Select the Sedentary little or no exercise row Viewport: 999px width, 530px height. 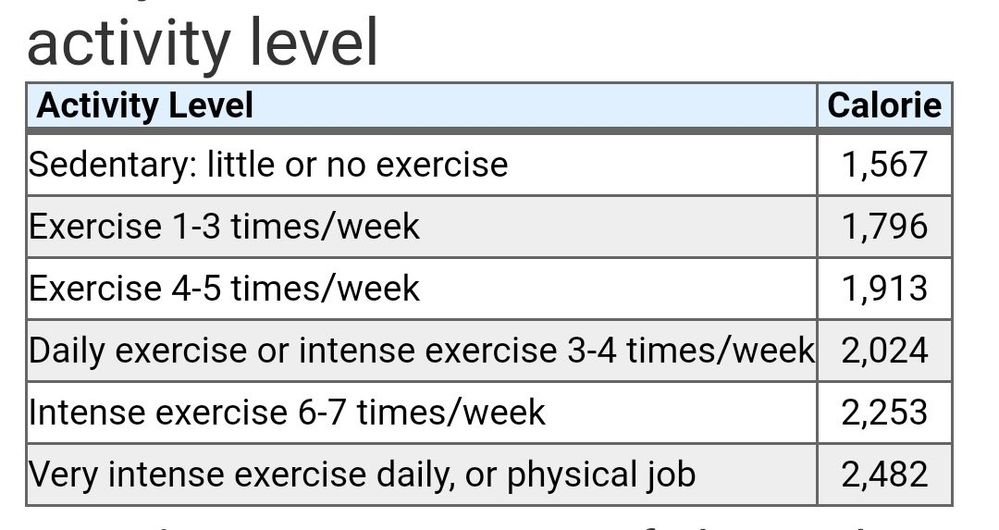pos(489,165)
